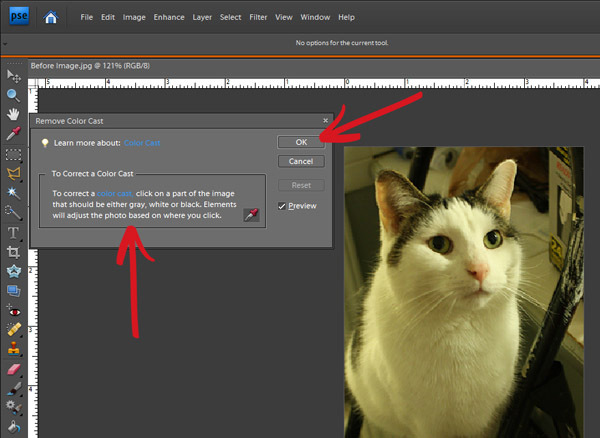Choose the Rectangular Marquee tool
The width and height of the screenshot is (600, 438).
14,154
